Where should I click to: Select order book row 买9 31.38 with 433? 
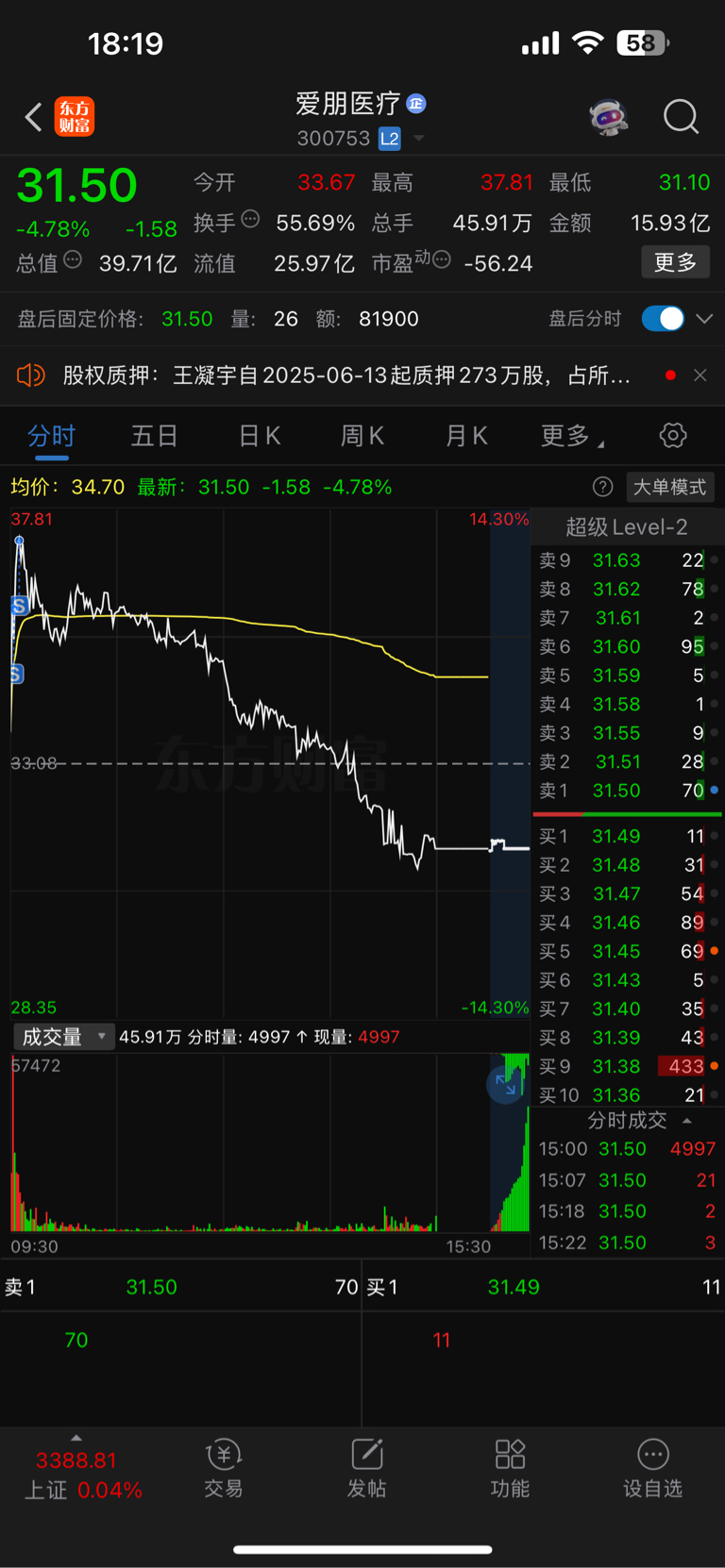627,1066
